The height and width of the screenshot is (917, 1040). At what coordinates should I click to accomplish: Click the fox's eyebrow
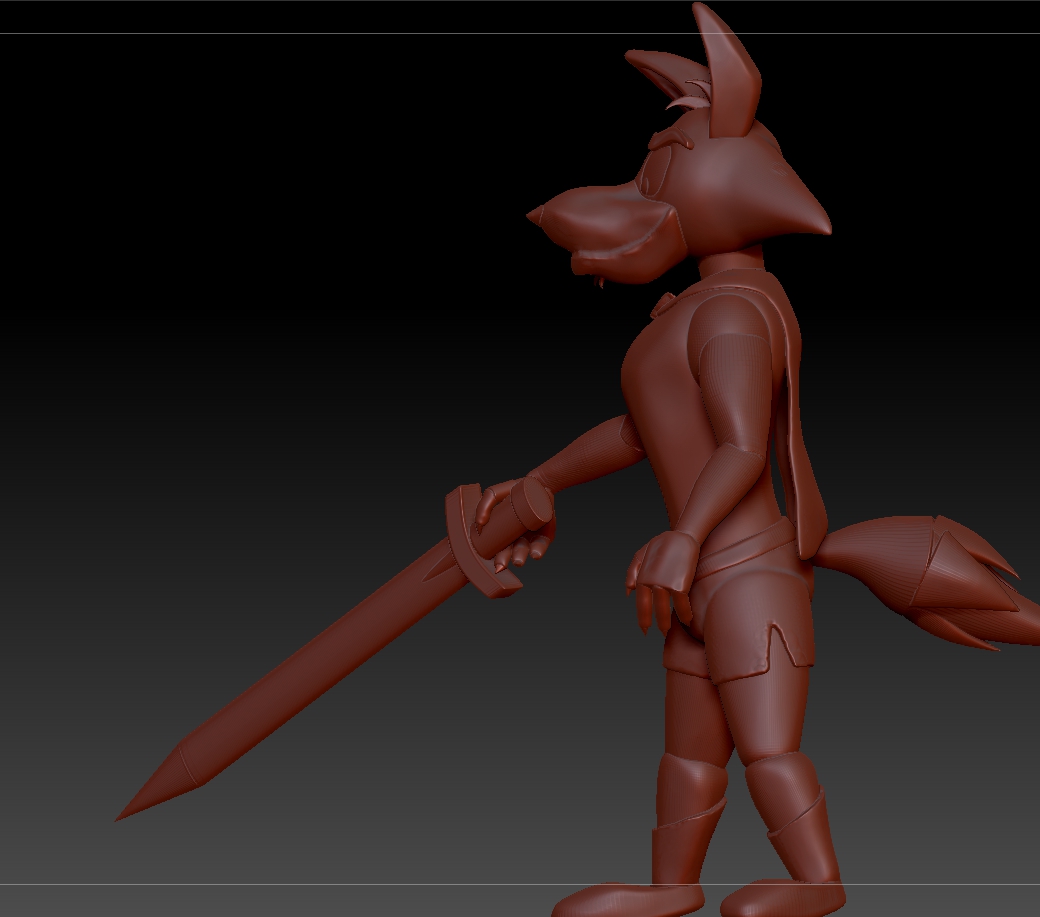pos(670,139)
